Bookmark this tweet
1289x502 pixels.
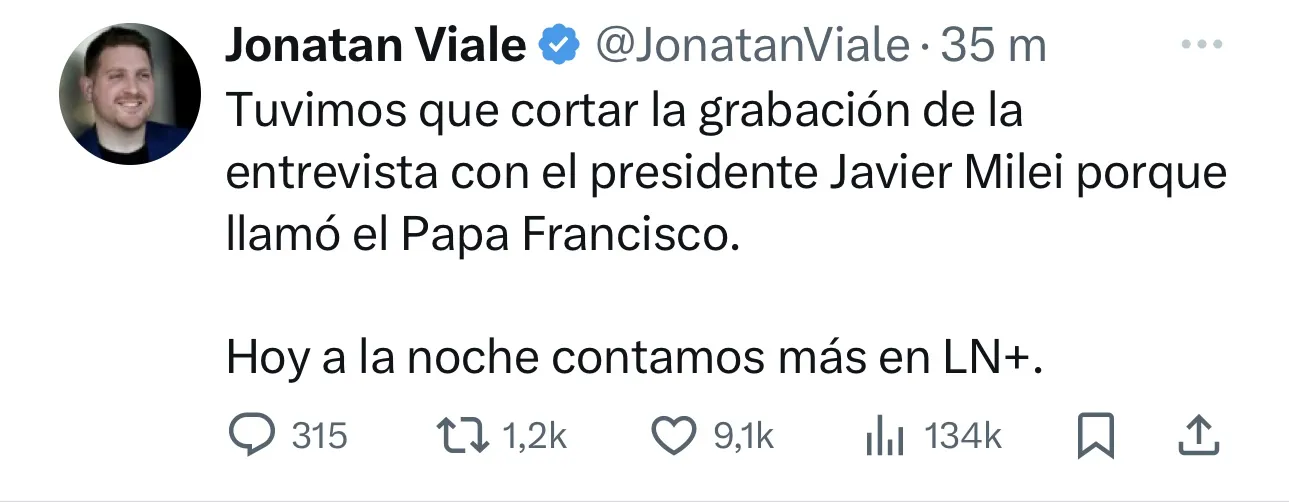1094,436
